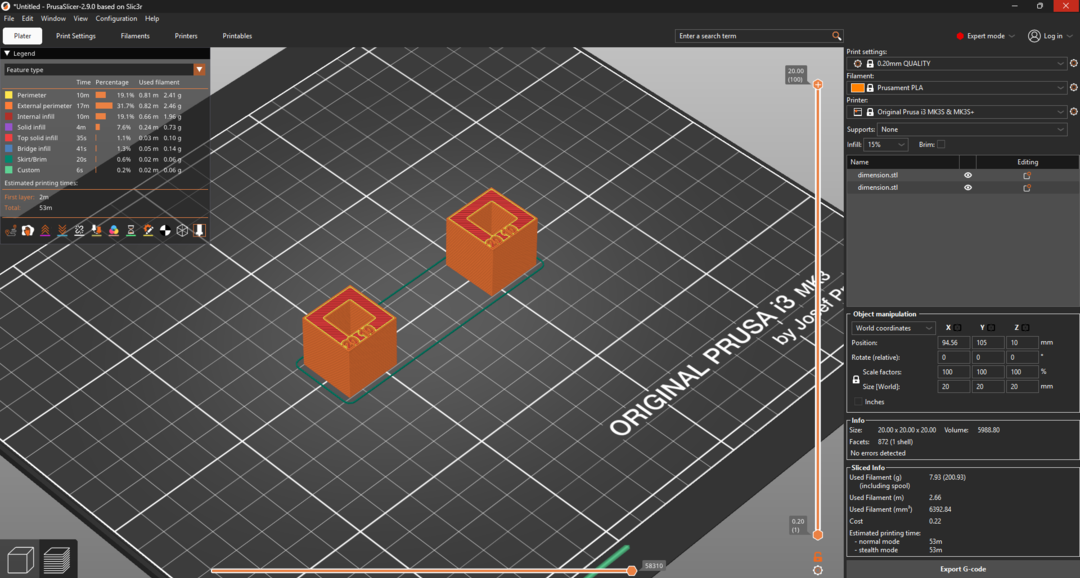Switch to sliced layers preview icon
The image size is (1080, 578).
coord(57,559)
